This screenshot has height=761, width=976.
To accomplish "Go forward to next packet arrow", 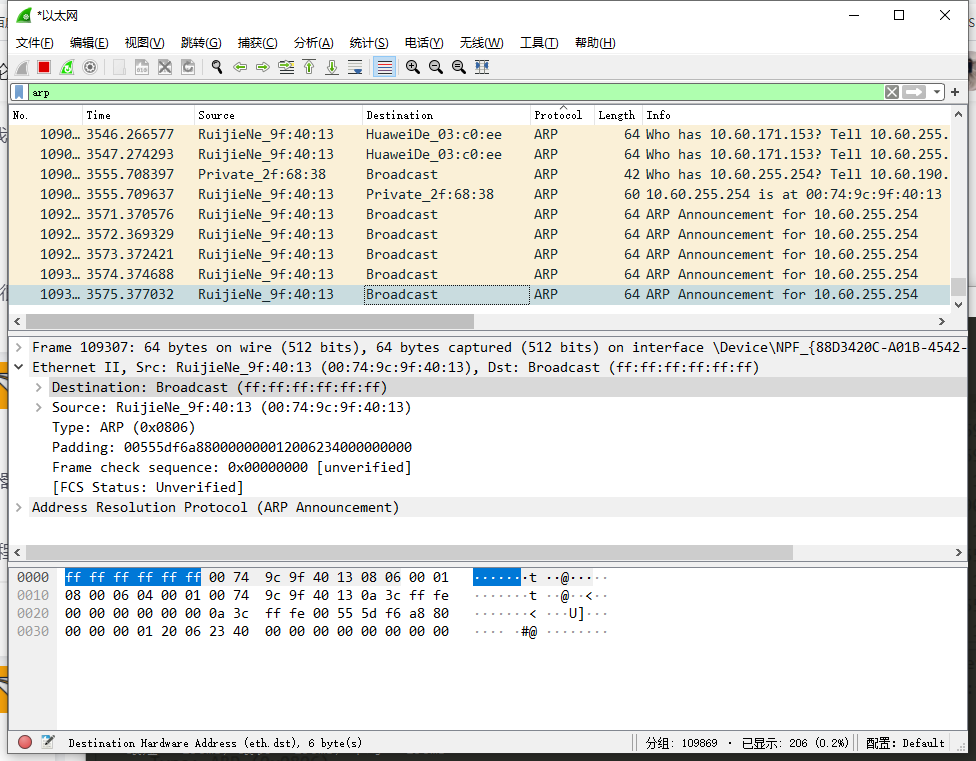I will point(263,67).
